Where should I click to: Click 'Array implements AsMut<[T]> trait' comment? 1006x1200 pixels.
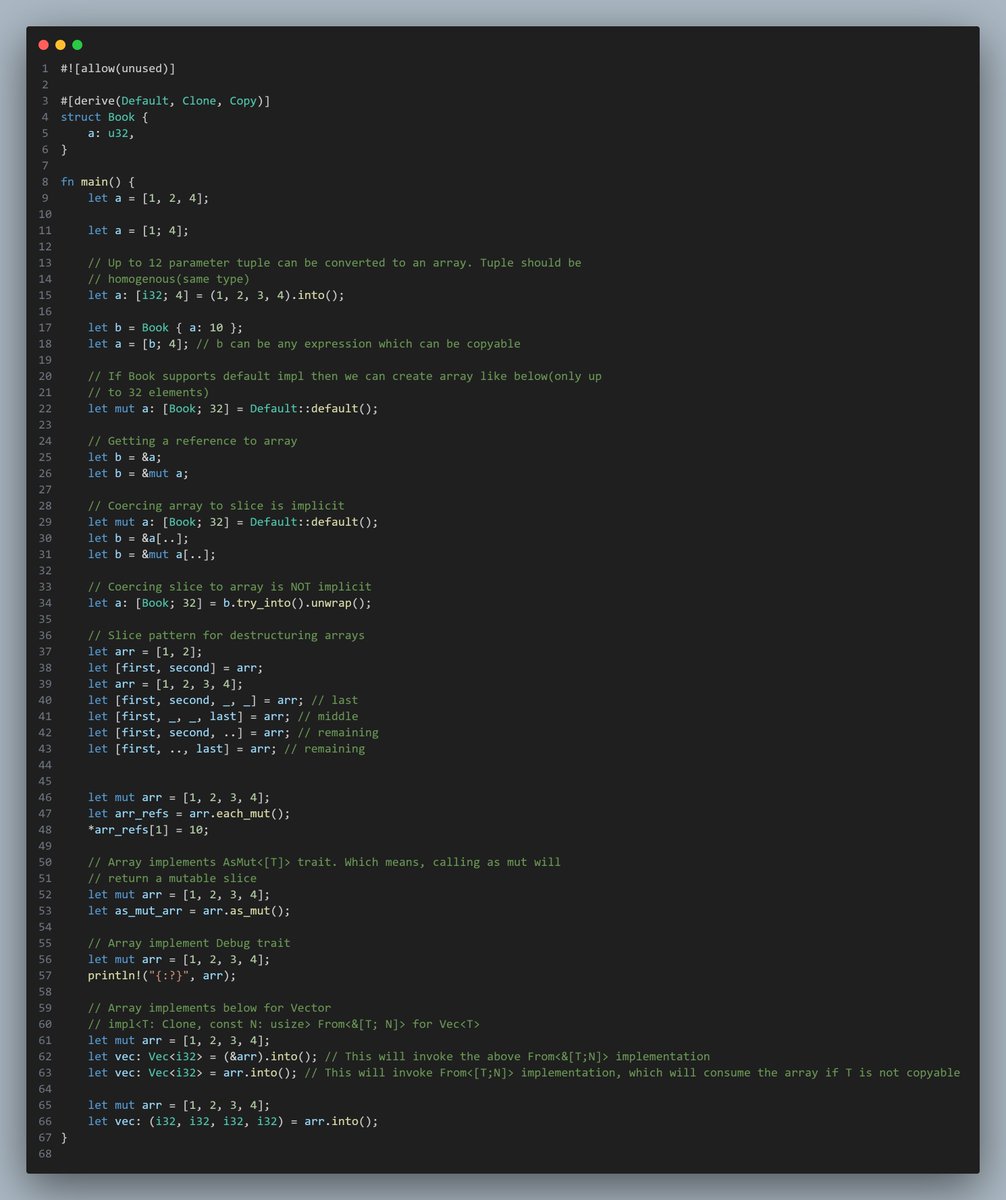(x=324, y=862)
